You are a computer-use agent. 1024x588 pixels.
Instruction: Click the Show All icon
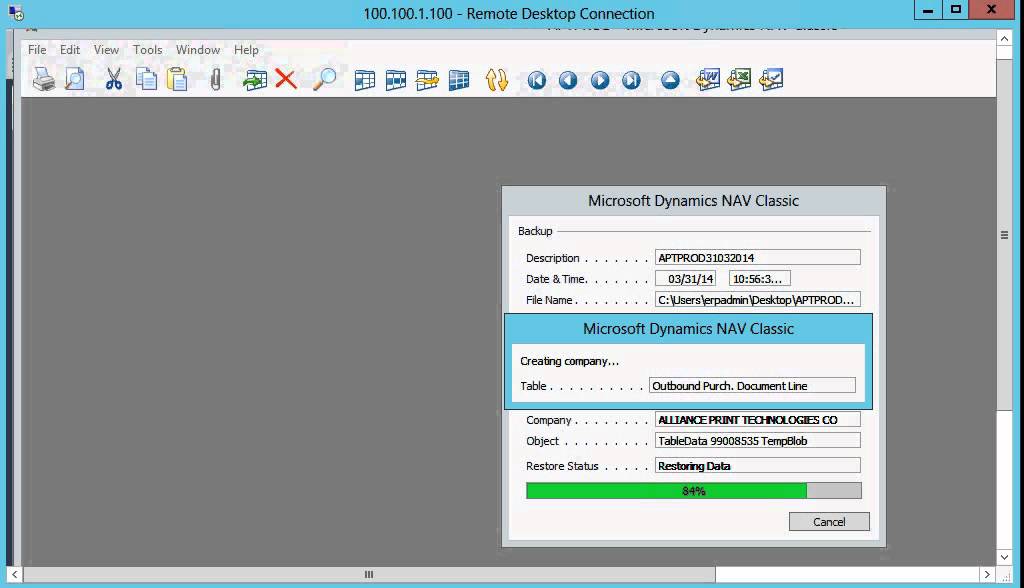coord(459,80)
